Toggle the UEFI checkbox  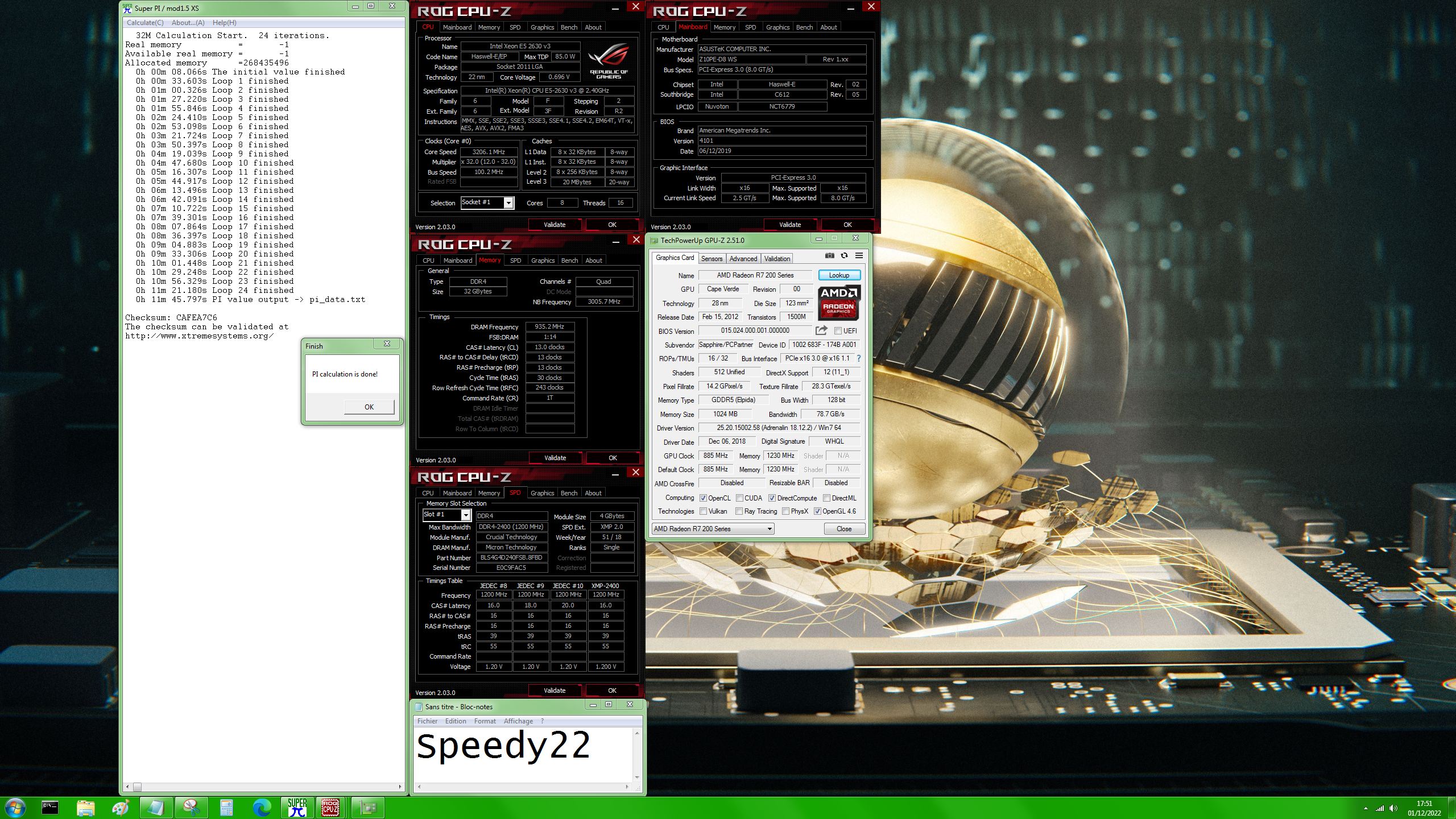click(x=838, y=331)
